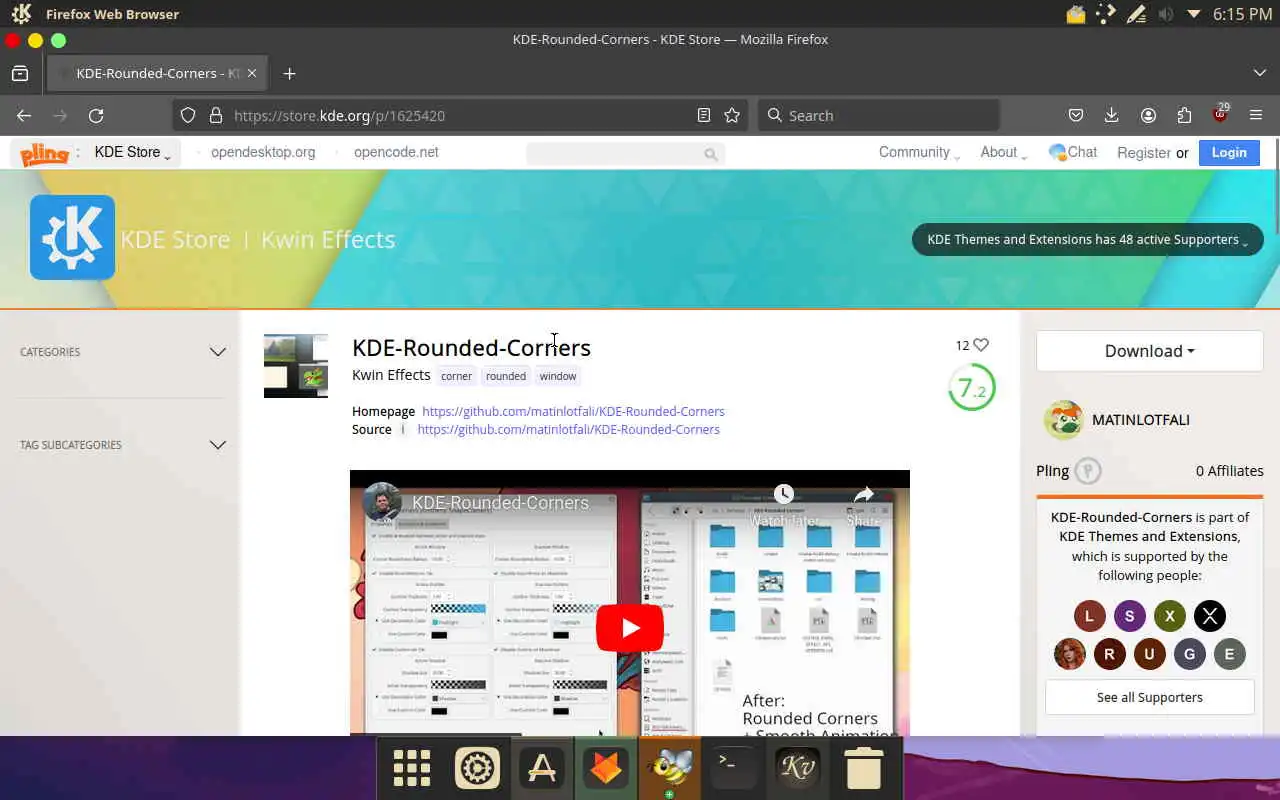Open the terminal from the dock
1280x800 pixels.
tap(734, 768)
